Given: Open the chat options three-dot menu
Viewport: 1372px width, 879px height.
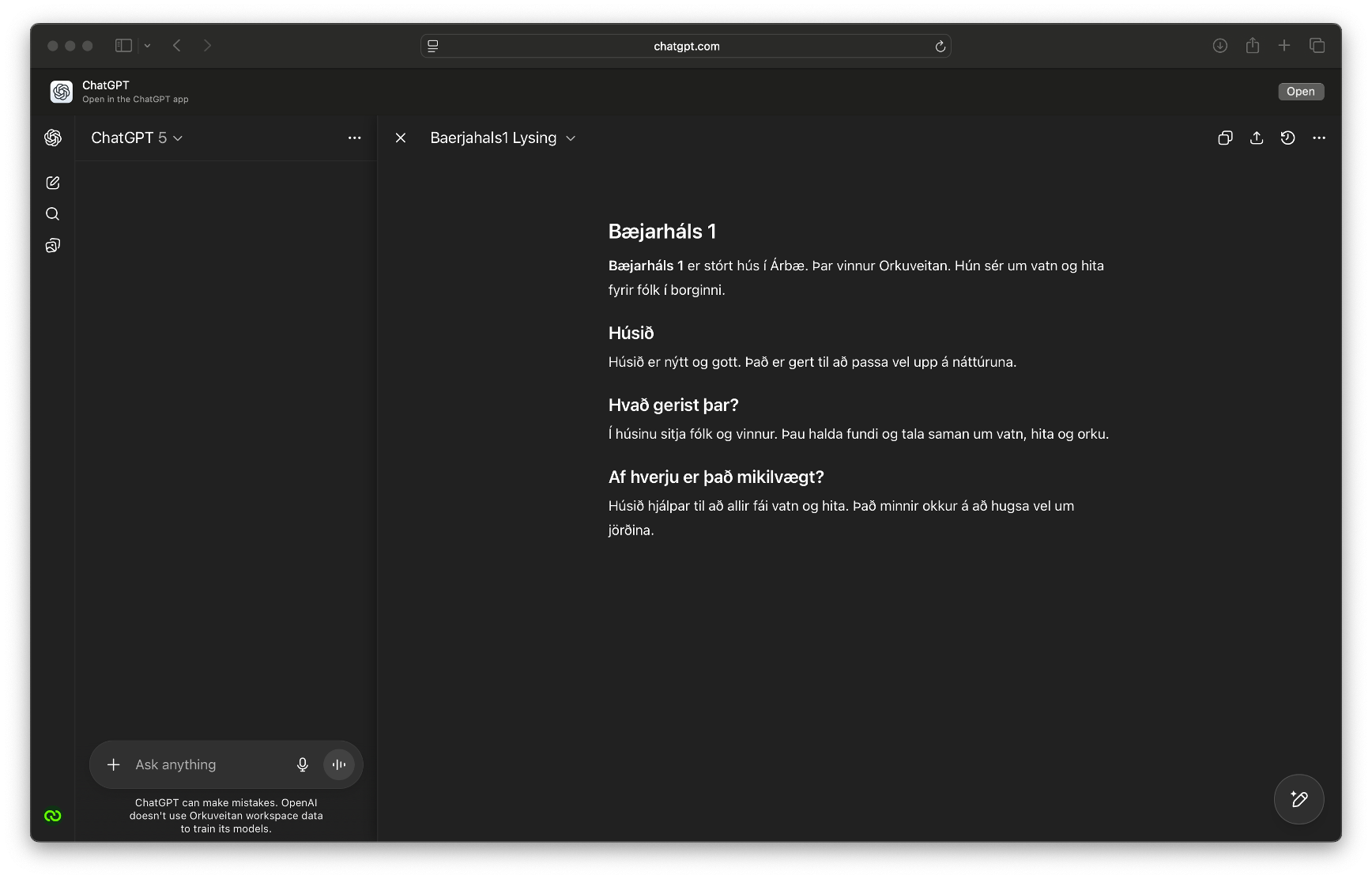Looking at the screenshot, I should (x=354, y=138).
